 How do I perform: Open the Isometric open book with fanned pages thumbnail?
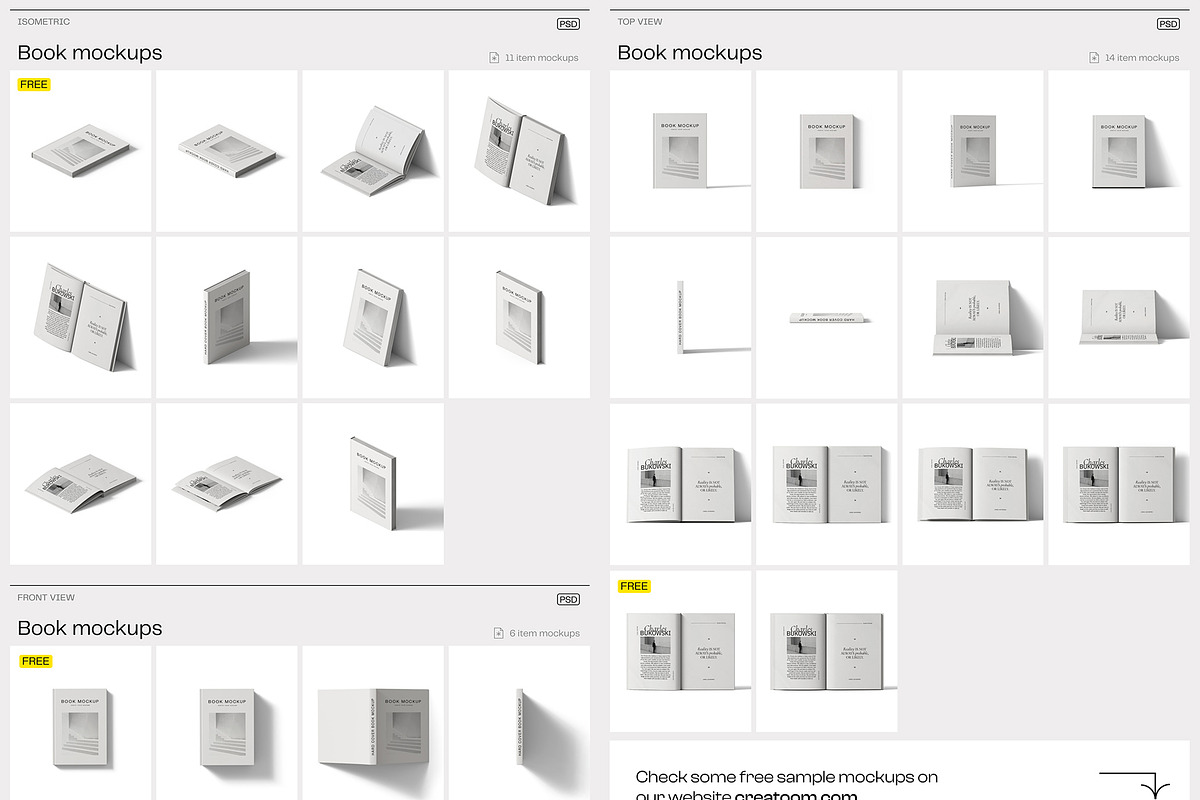click(x=227, y=484)
